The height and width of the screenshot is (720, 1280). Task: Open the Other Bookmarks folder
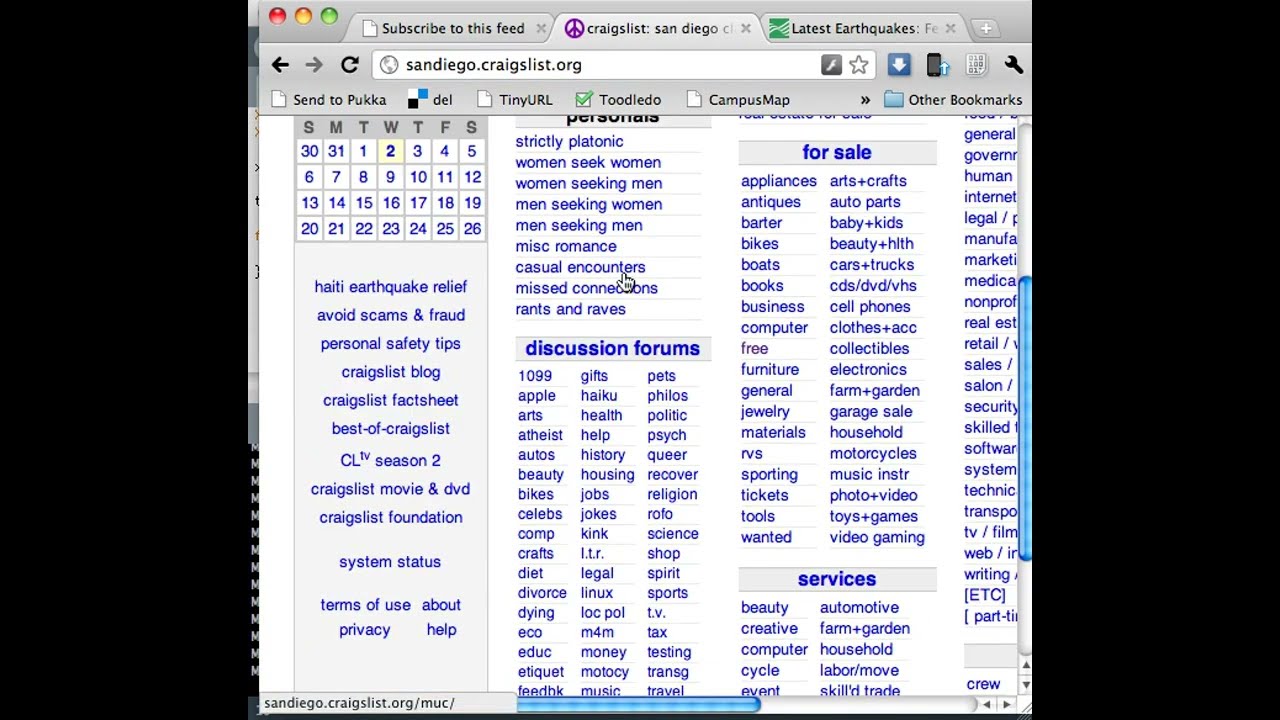tap(953, 100)
